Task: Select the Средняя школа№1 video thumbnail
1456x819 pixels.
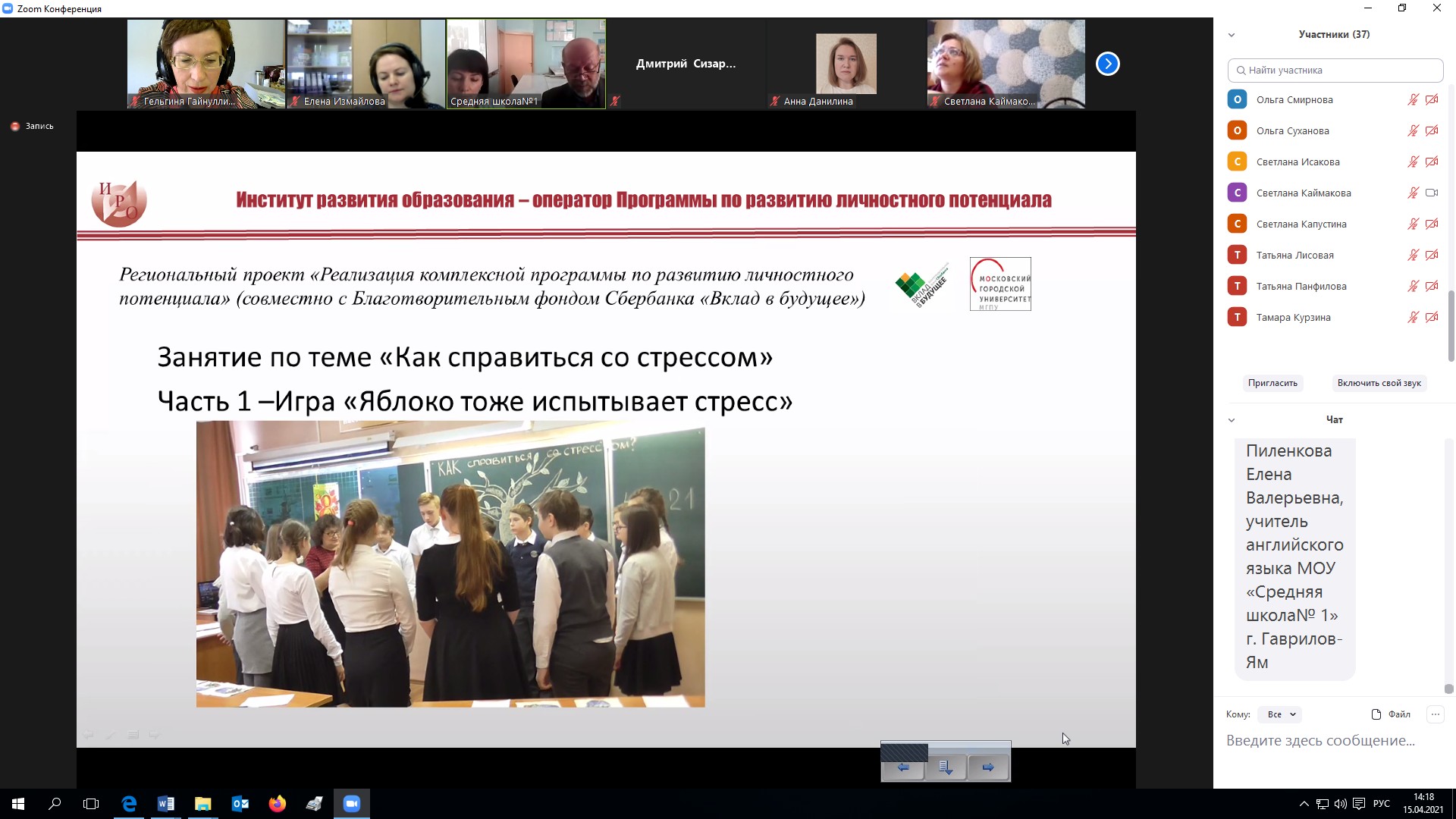Action: tap(526, 64)
